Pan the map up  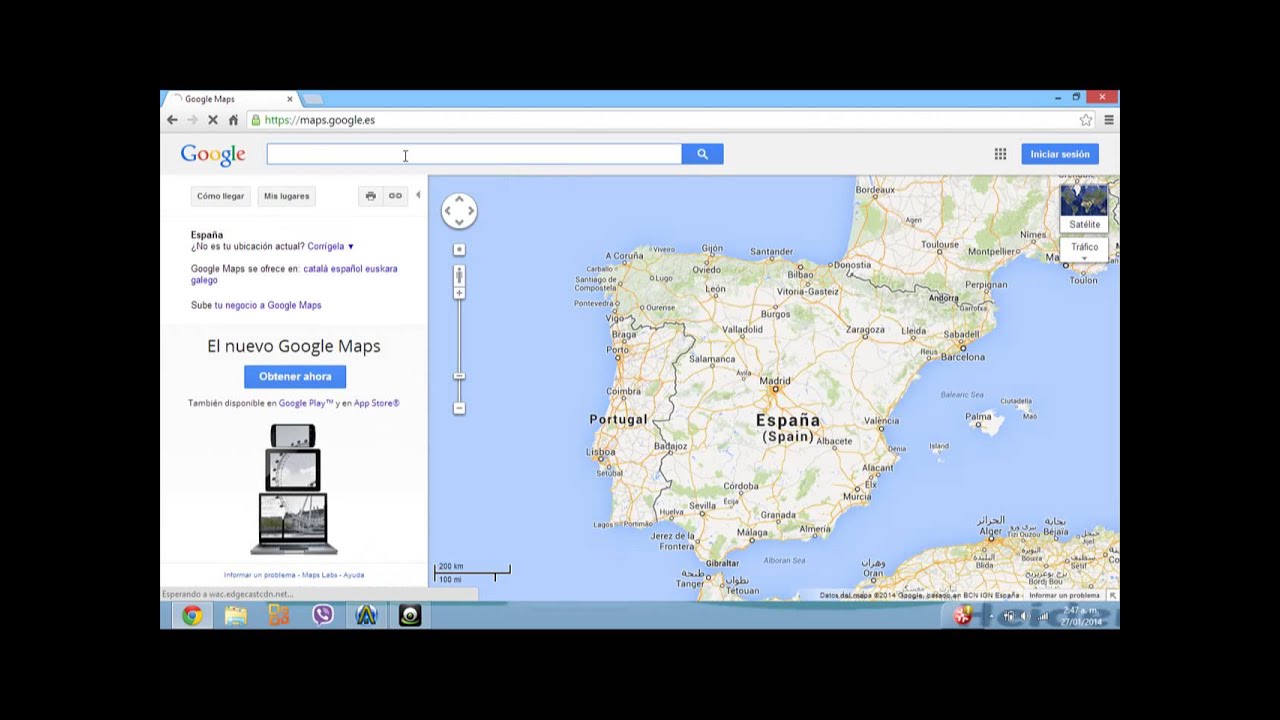coord(459,199)
